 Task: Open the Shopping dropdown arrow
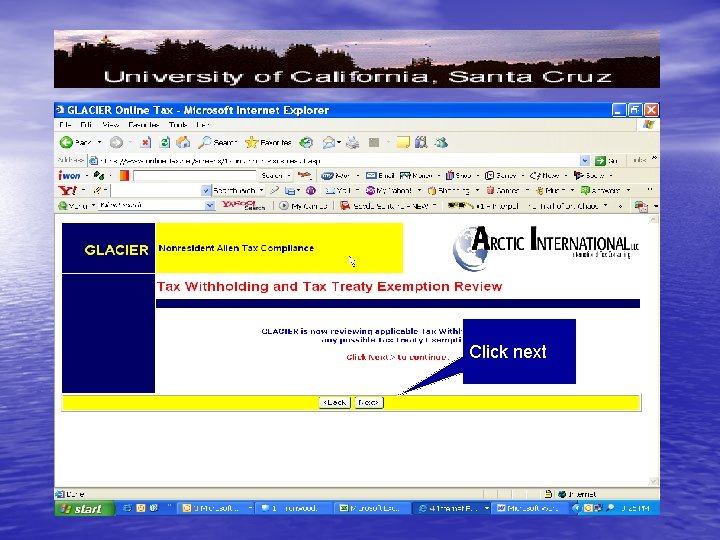[477, 190]
